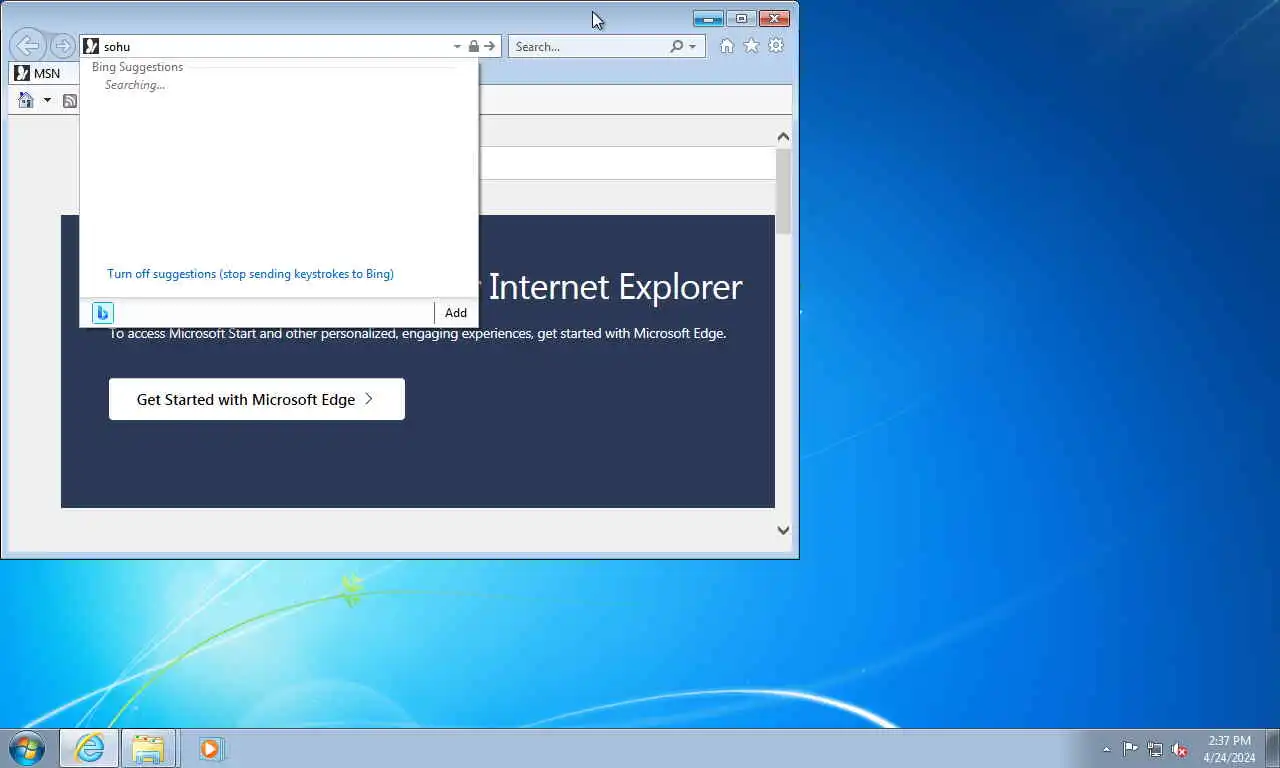The height and width of the screenshot is (768, 1280).
Task: Click the Add button in suggestions panel
Action: click(x=456, y=313)
